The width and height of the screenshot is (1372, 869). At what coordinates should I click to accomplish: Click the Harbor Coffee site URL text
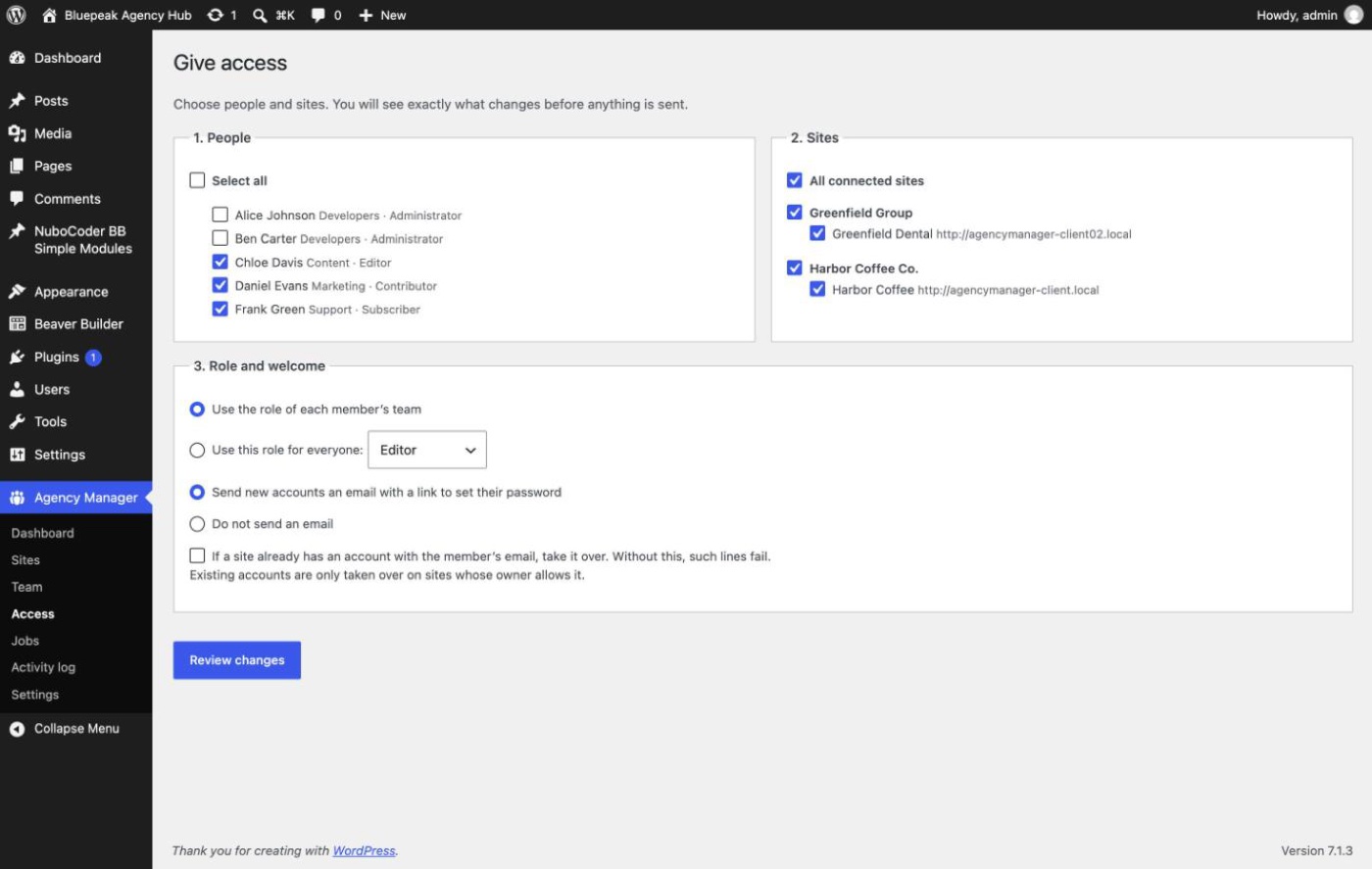point(1008,290)
